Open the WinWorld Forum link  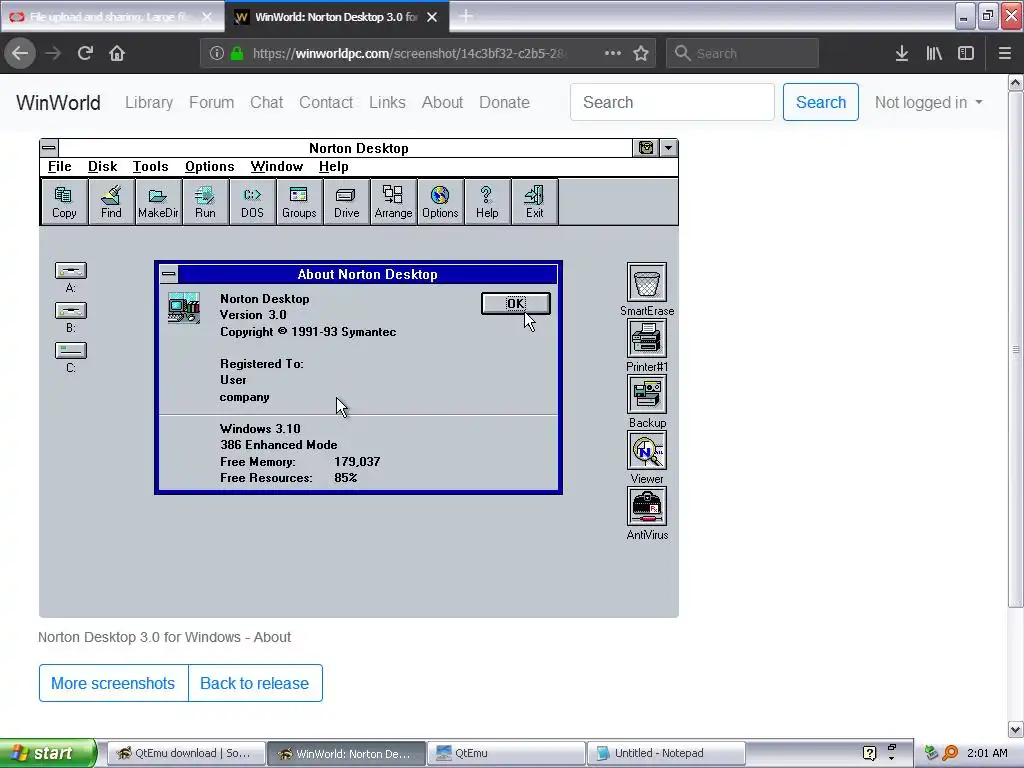[212, 103]
